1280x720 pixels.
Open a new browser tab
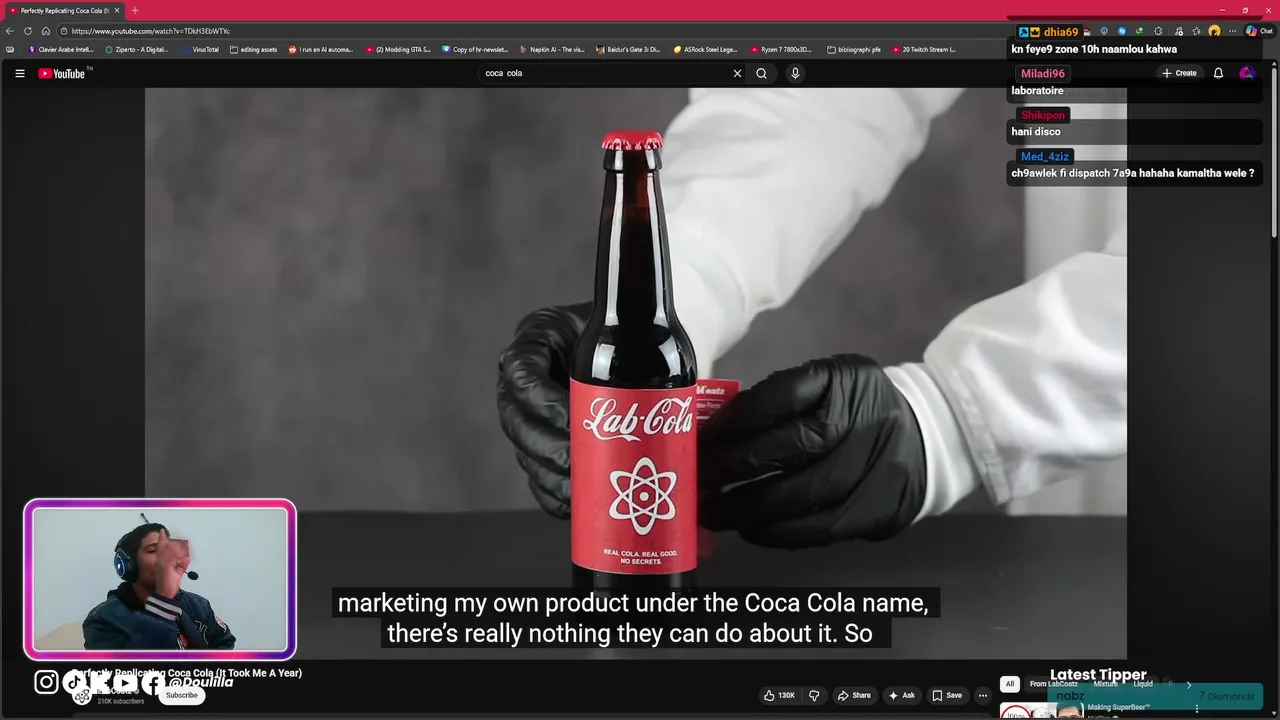(135, 10)
